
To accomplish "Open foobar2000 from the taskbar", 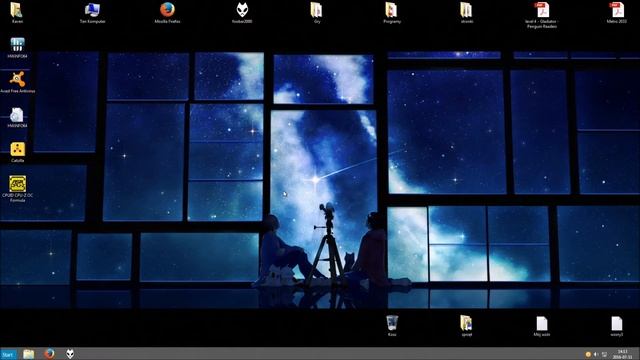I will coord(70,354).
